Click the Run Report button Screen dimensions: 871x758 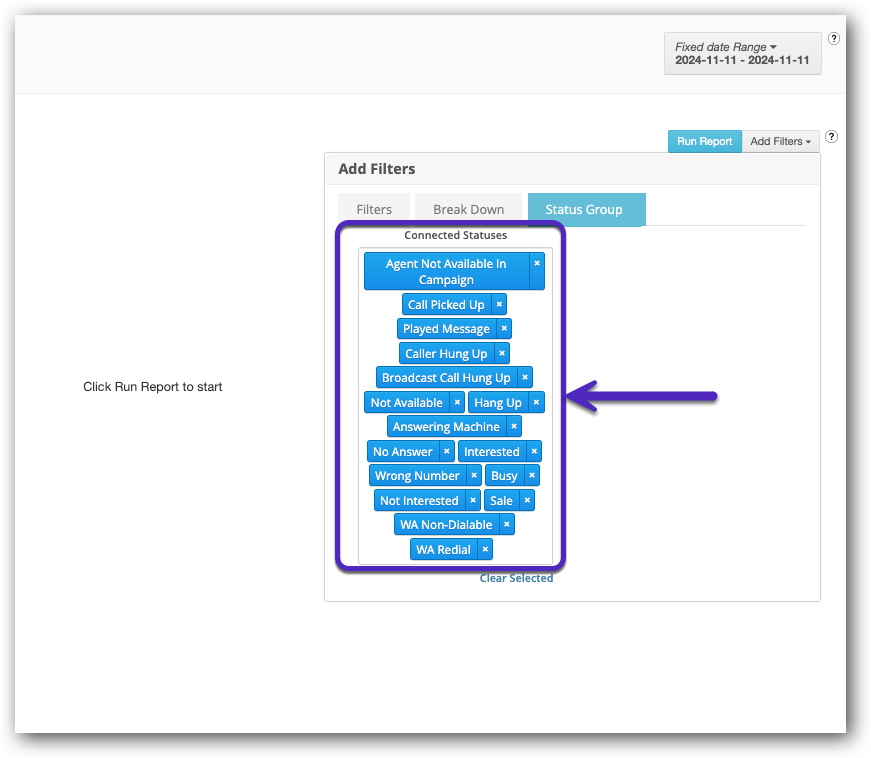click(x=704, y=142)
